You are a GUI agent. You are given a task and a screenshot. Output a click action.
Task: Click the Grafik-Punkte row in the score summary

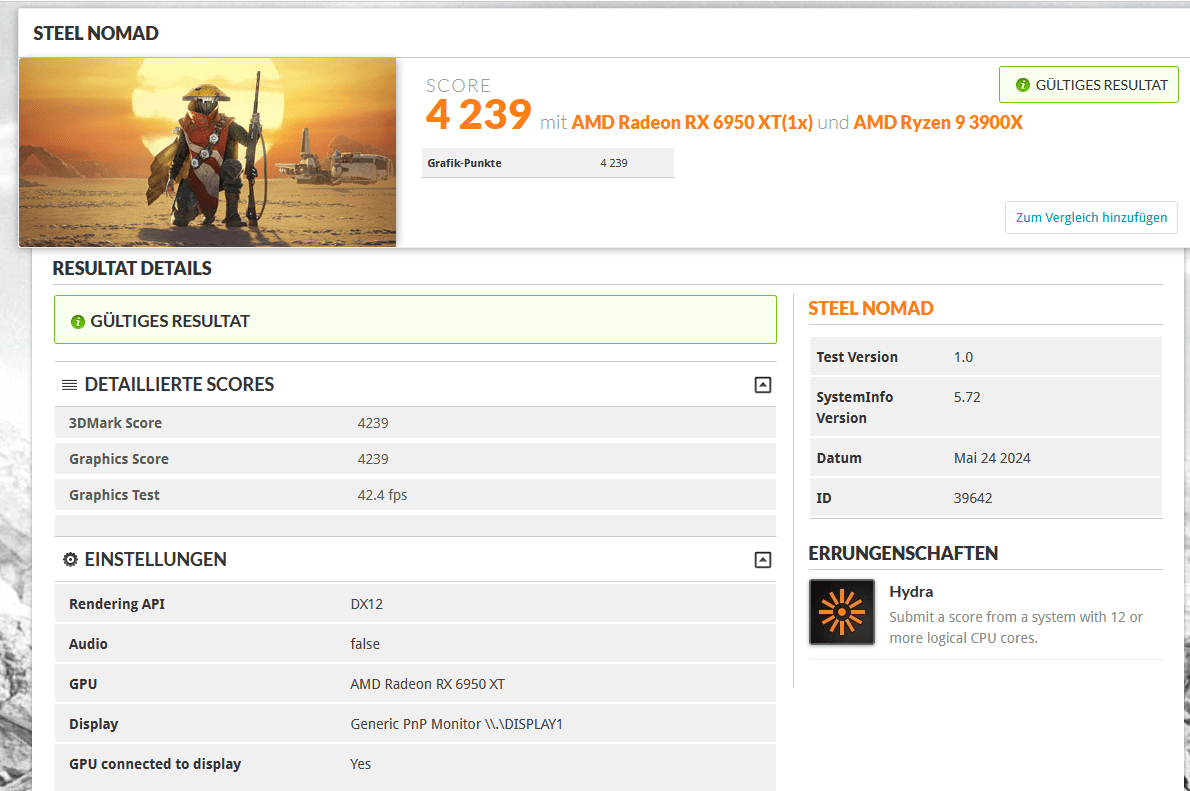pyautogui.click(x=548, y=163)
